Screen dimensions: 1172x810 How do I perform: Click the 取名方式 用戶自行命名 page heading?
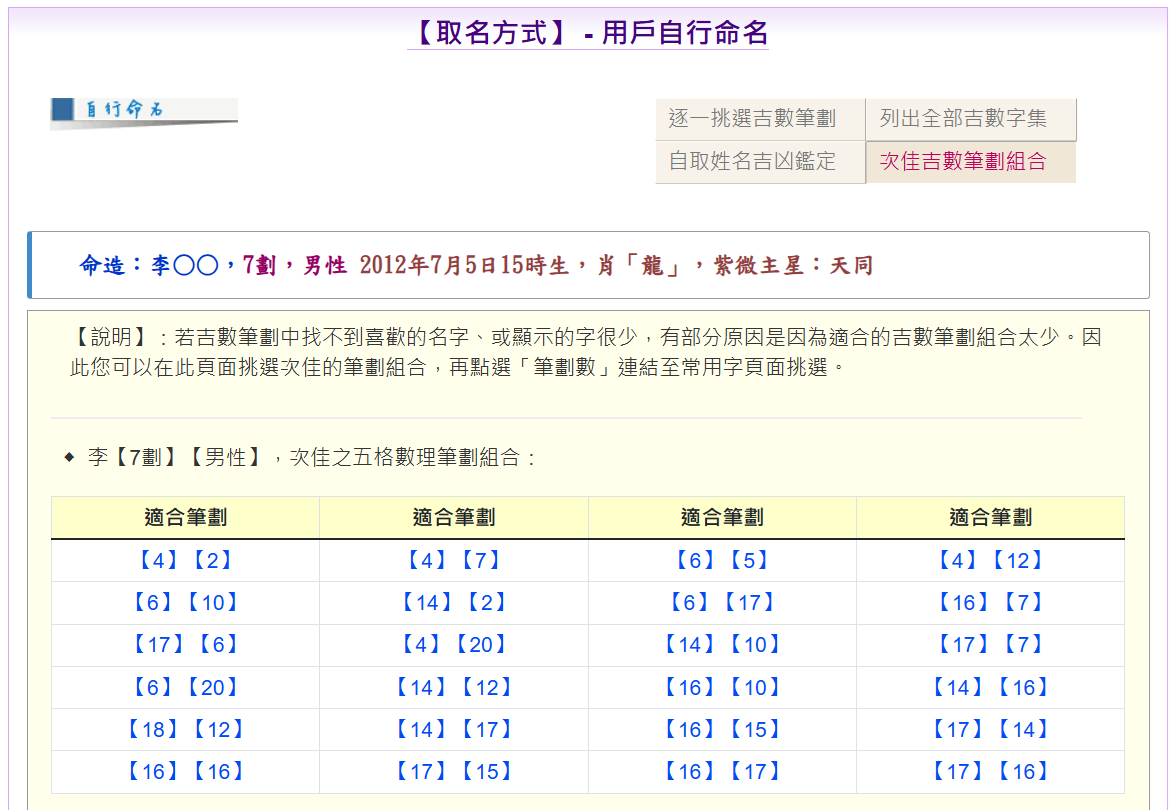(588, 33)
